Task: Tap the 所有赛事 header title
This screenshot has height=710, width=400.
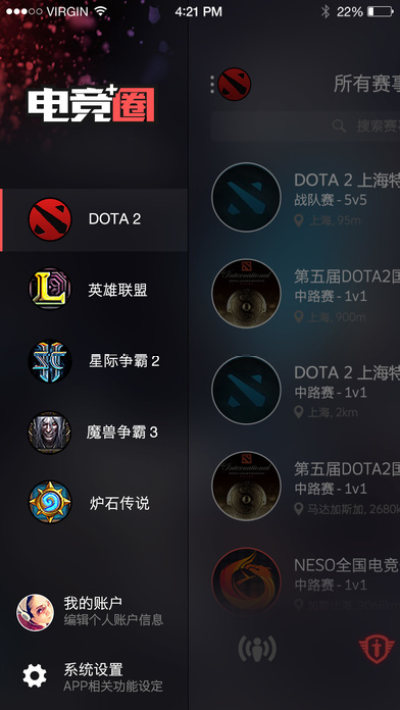Action: click(366, 84)
